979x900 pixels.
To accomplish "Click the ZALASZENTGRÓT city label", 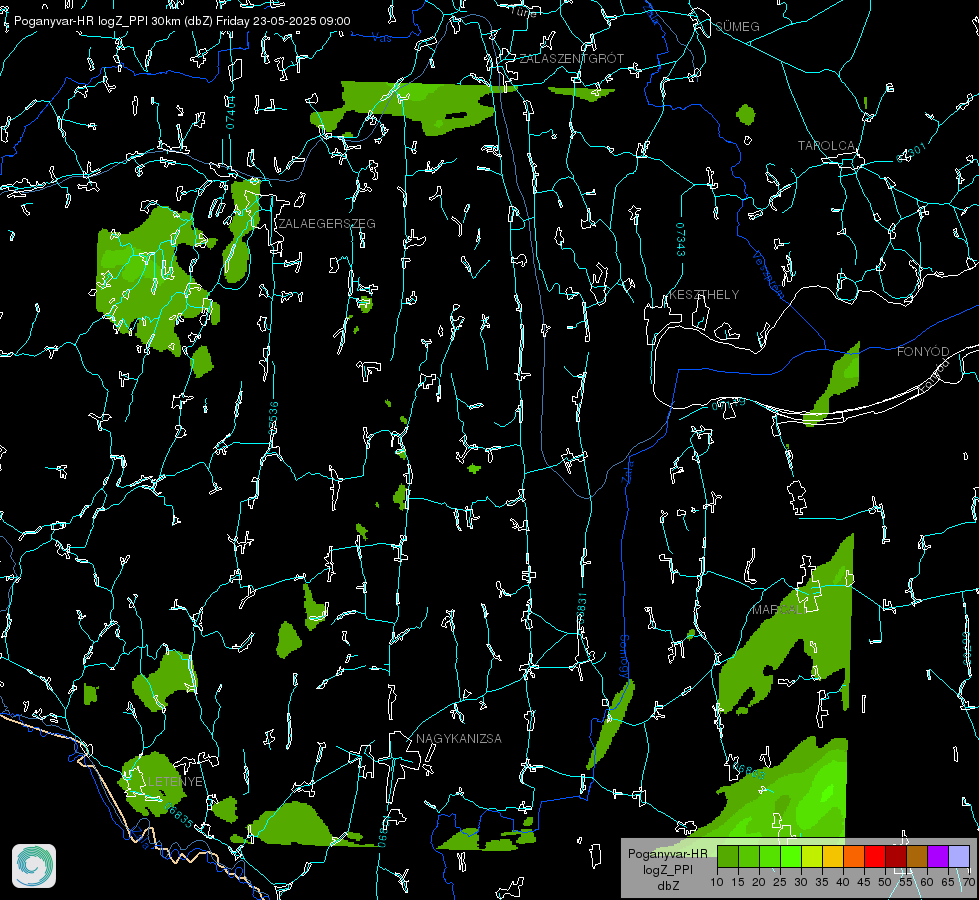I will point(571,59).
